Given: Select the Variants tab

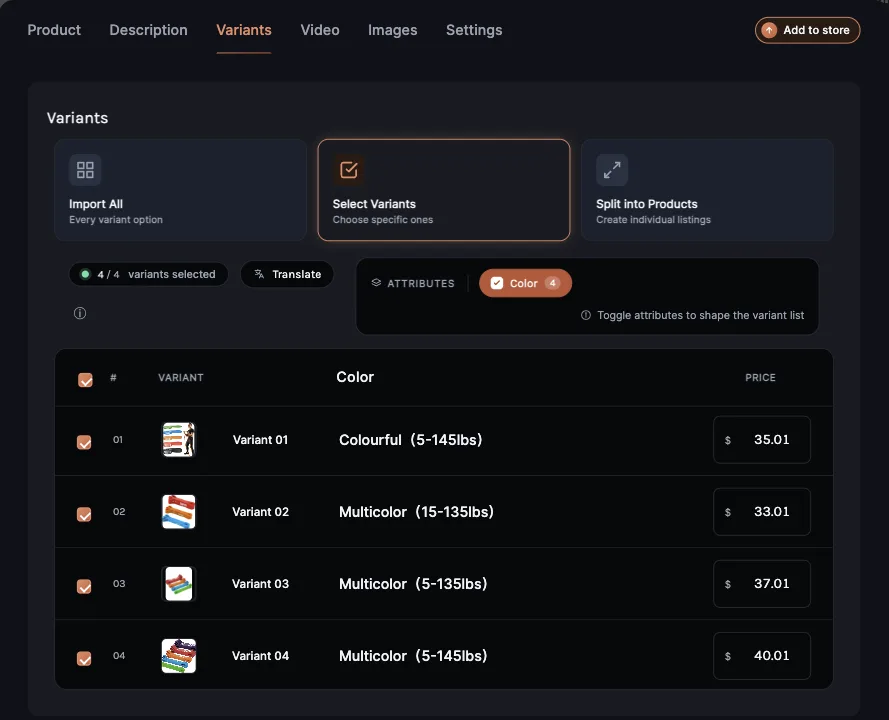Looking at the screenshot, I should [x=244, y=30].
